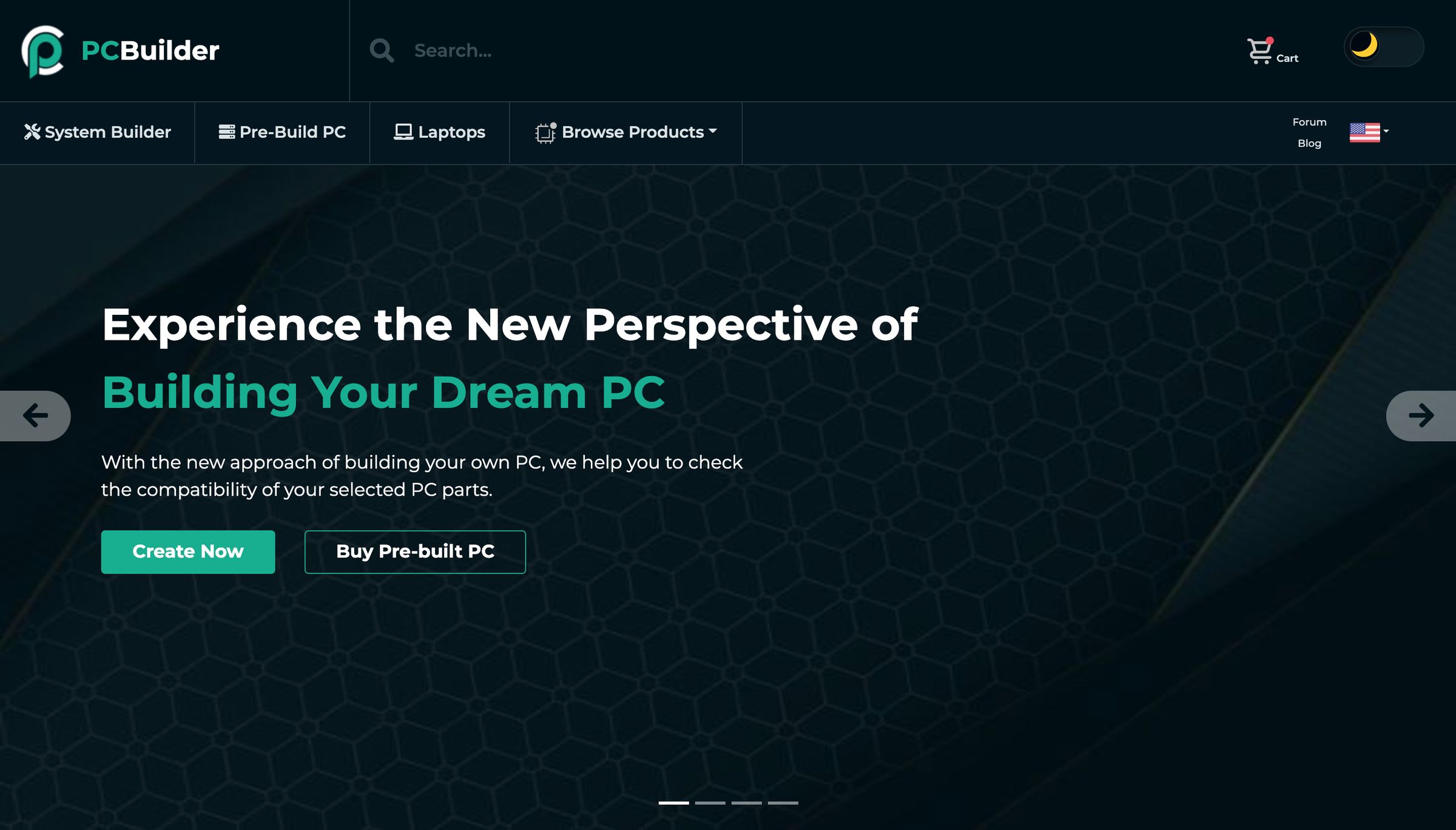This screenshot has height=830, width=1456.
Task: Click the search magnifier icon
Action: click(381, 50)
